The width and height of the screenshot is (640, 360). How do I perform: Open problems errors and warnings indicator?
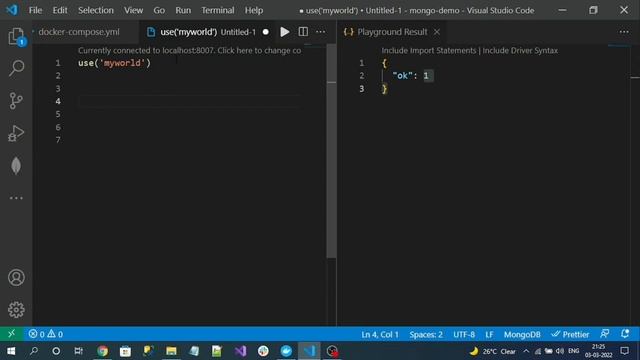pos(46,334)
